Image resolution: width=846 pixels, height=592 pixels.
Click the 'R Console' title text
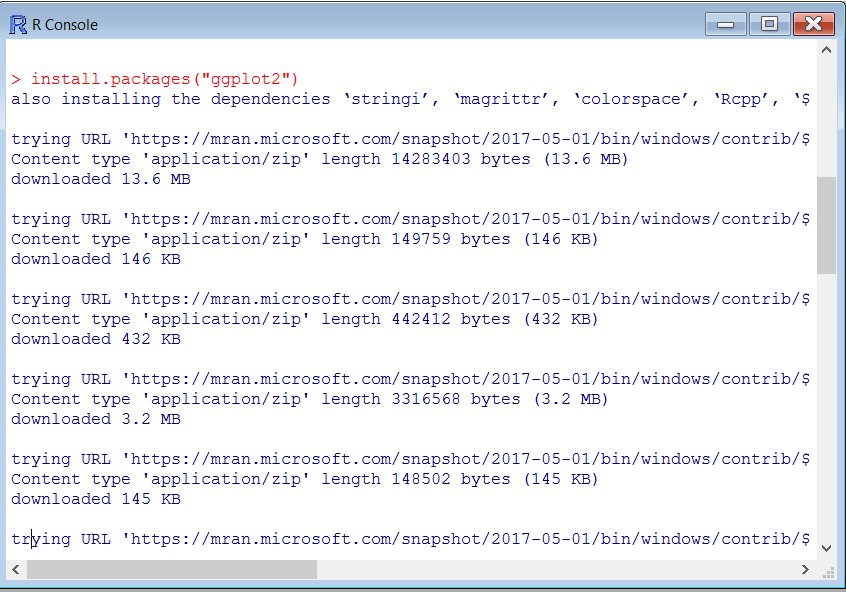(65, 25)
